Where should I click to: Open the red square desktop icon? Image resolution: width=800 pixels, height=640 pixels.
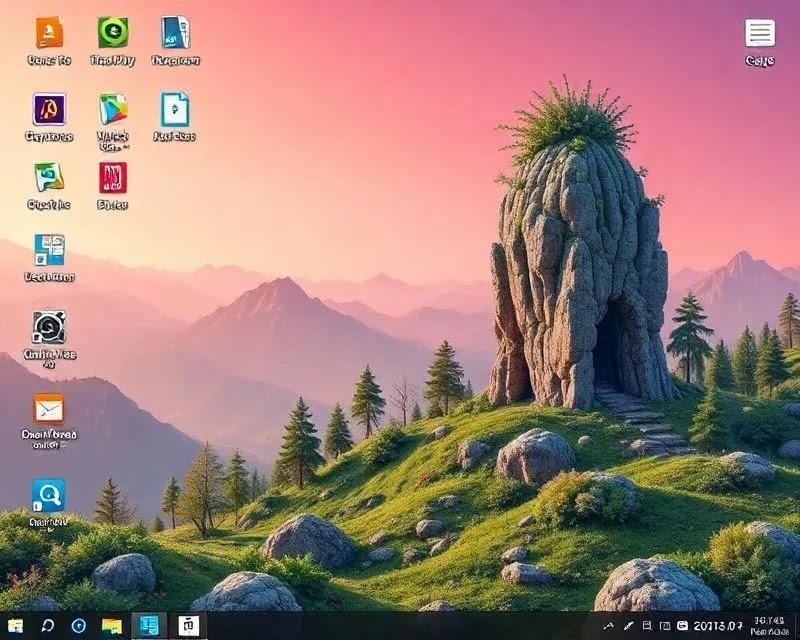pos(113,177)
